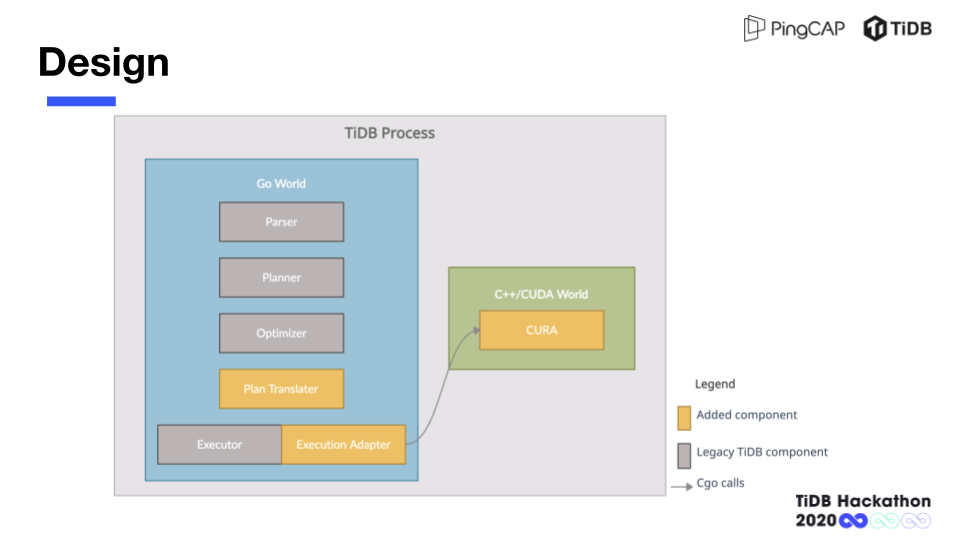The image size is (960, 540).
Task: Click the Go World label
Action: [281, 184]
